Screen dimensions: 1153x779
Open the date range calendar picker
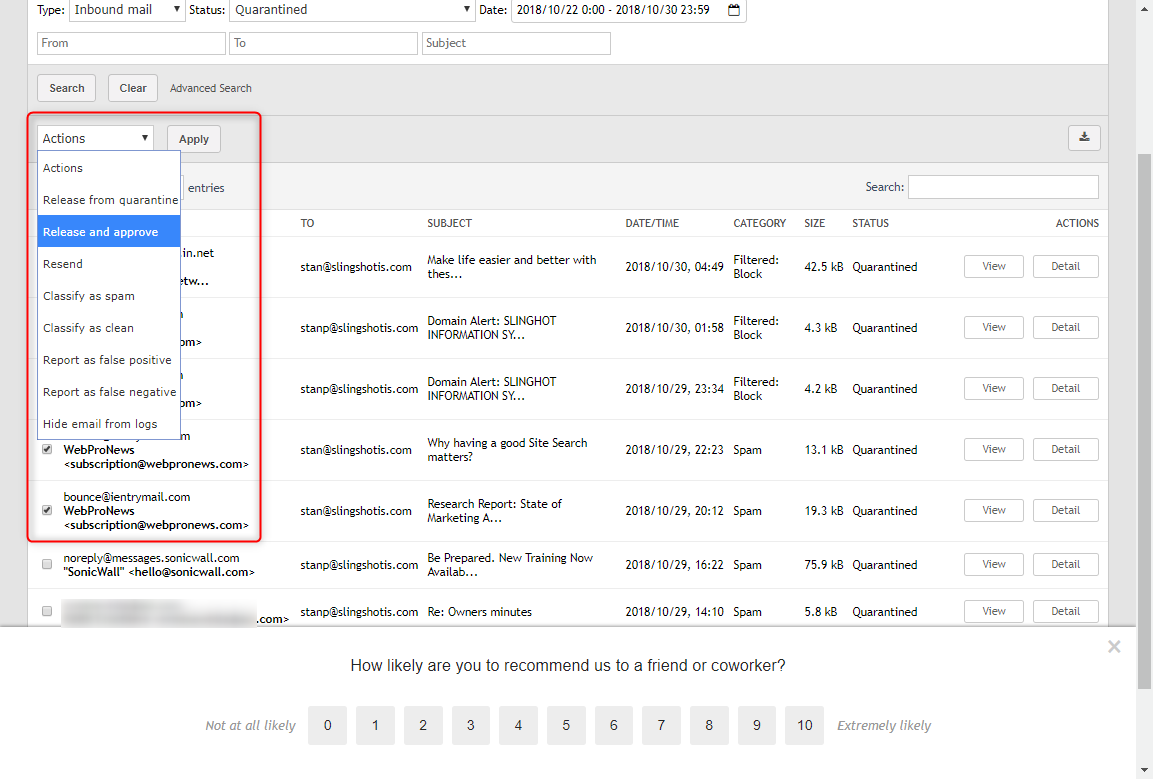pyautogui.click(x=733, y=11)
